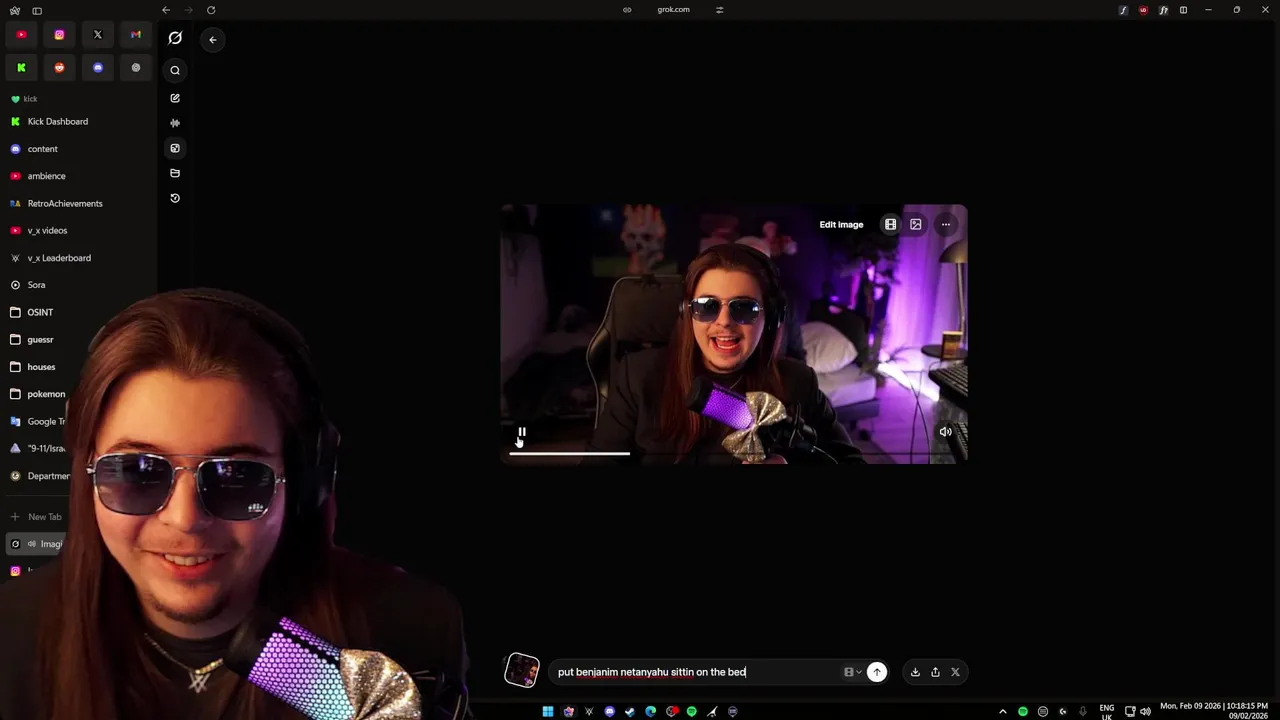
Task: Open the Instagram pinned tab tile
Action: click(x=59, y=35)
